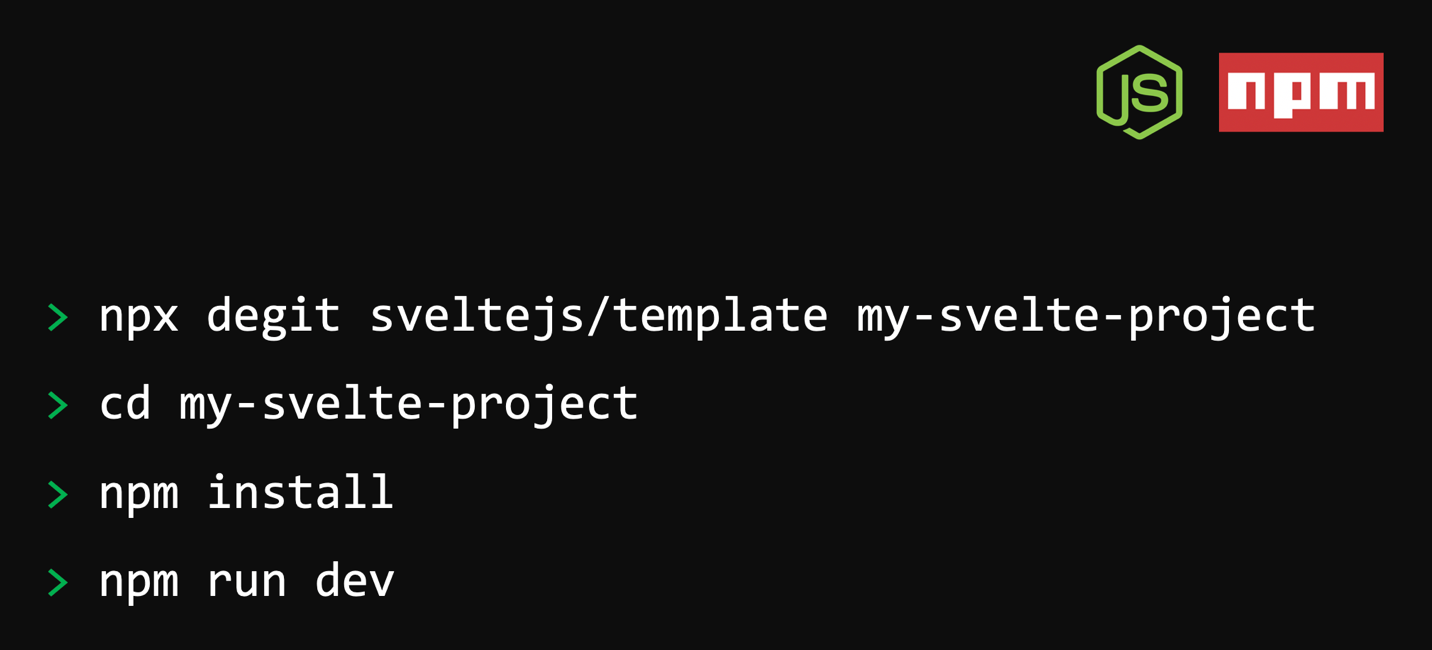
Task: Select my-svelte-project in the npx degit line
Action: (1086, 317)
